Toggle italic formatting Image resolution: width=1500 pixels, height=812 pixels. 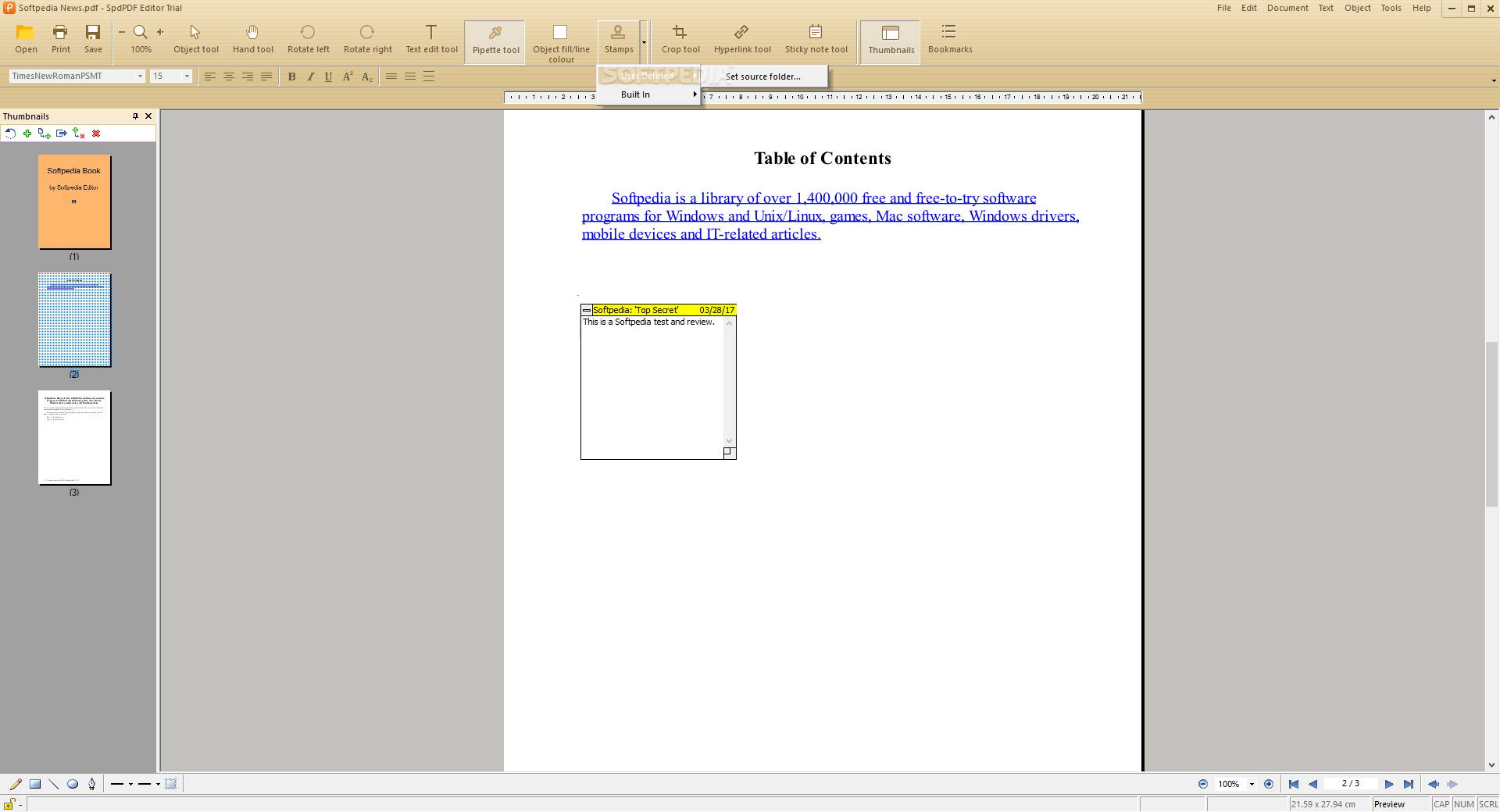coord(310,77)
